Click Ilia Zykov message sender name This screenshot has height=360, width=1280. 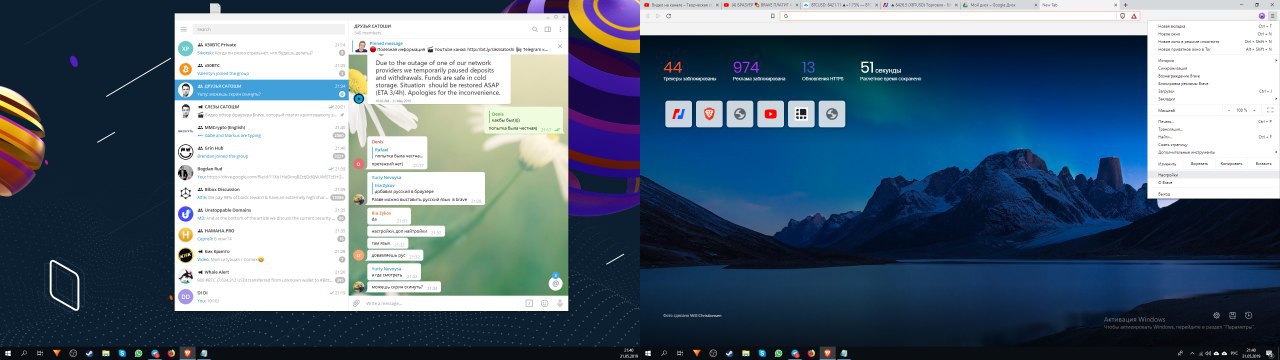(x=382, y=212)
